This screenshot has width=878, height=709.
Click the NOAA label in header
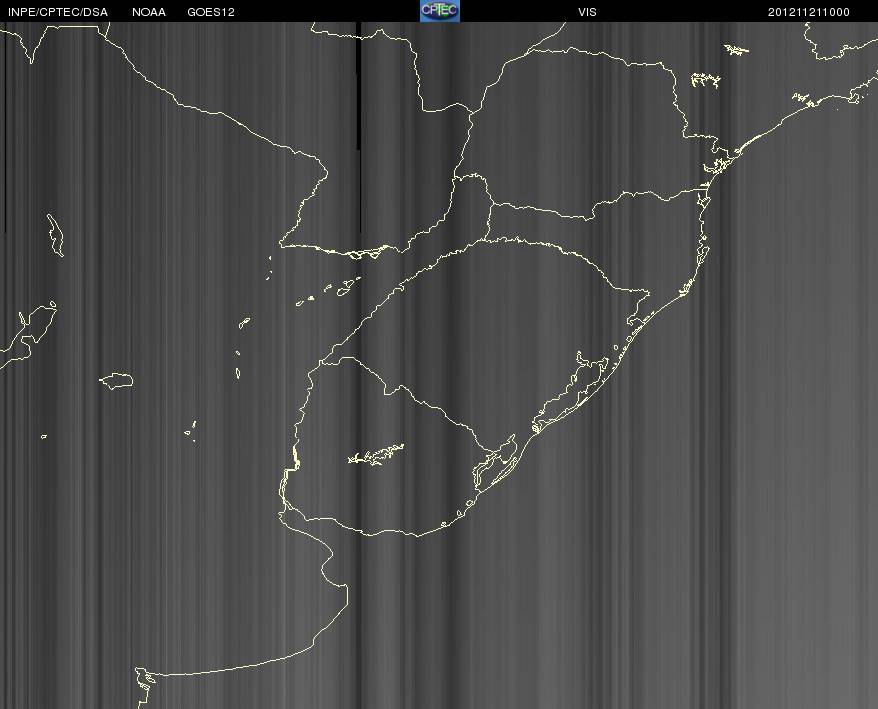tap(149, 12)
